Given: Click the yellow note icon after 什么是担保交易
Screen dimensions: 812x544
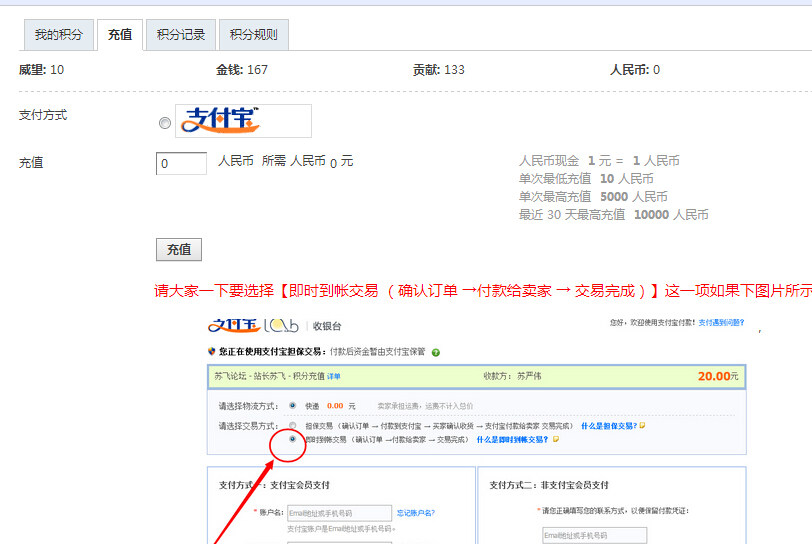Looking at the screenshot, I should click(x=643, y=425).
